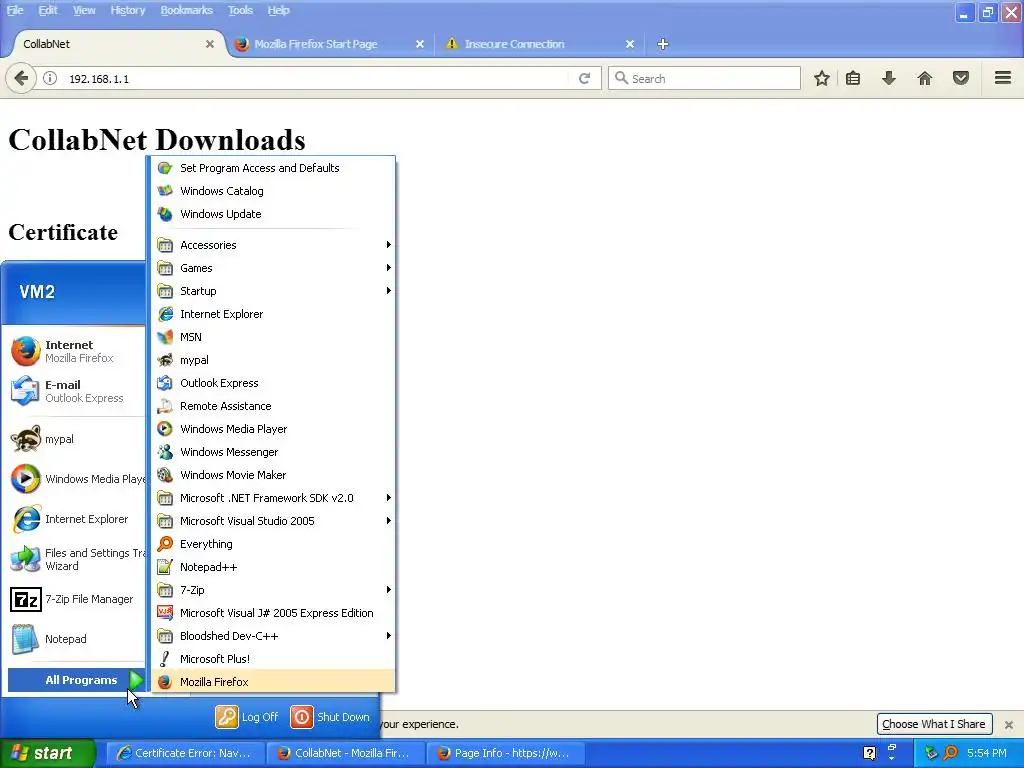This screenshot has height=768, width=1024.
Task: Launch Windows Movie Maker
Action: (x=273, y=475)
